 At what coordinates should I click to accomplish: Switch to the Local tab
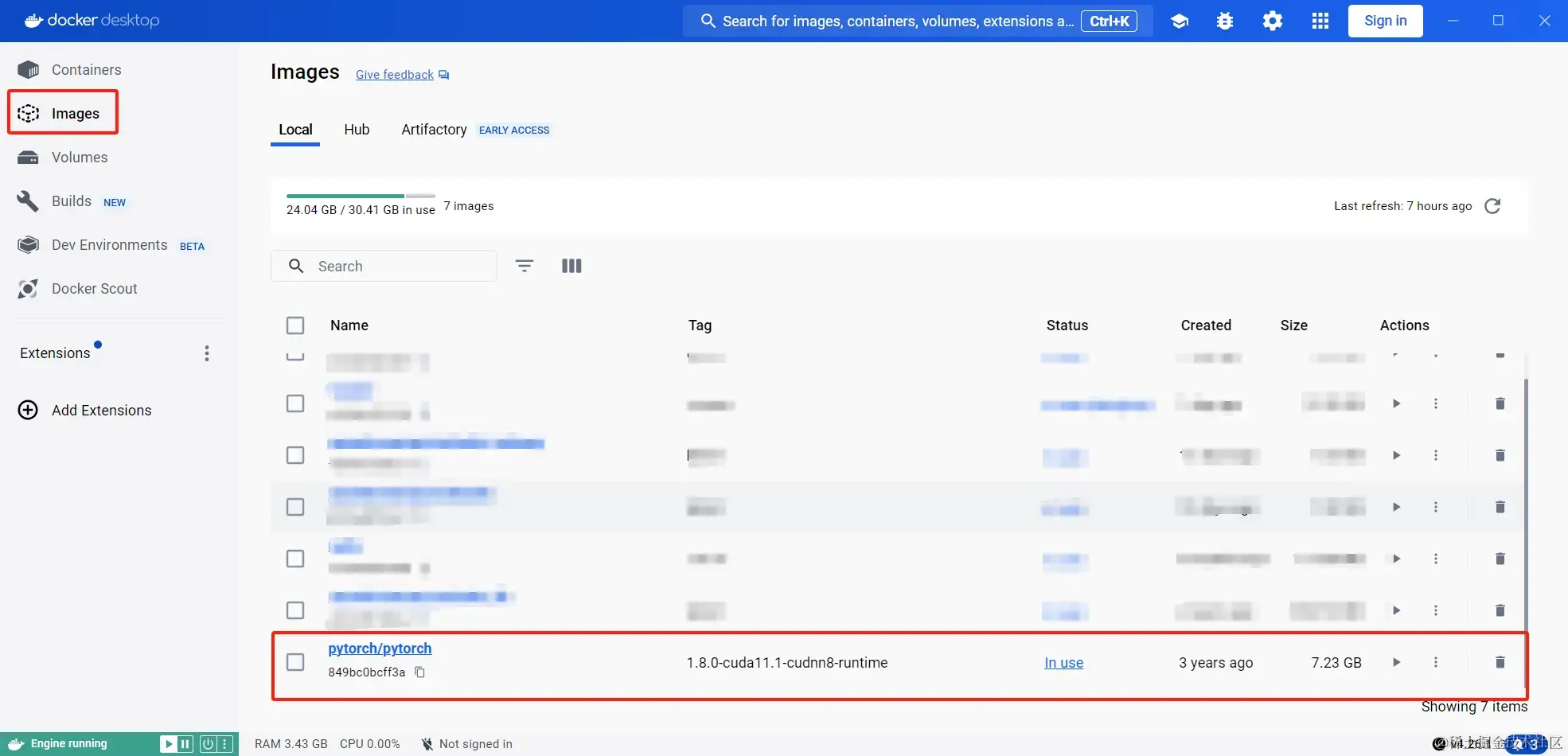pos(295,130)
